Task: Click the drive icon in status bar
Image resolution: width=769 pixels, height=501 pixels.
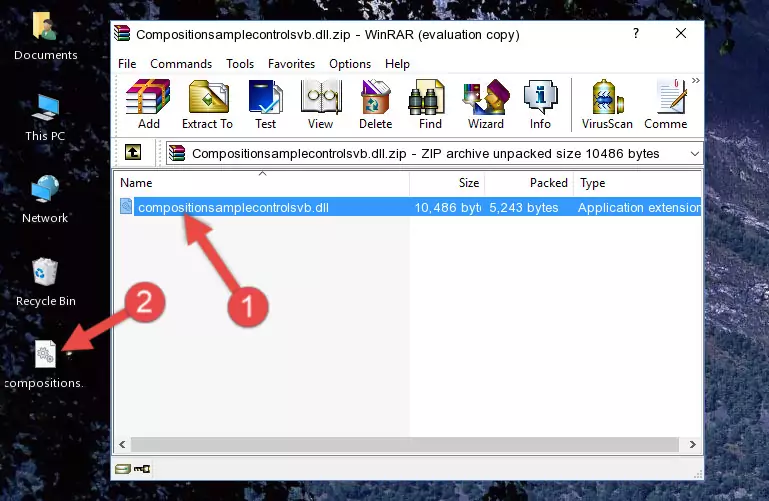Action: click(x=123, y=469)
